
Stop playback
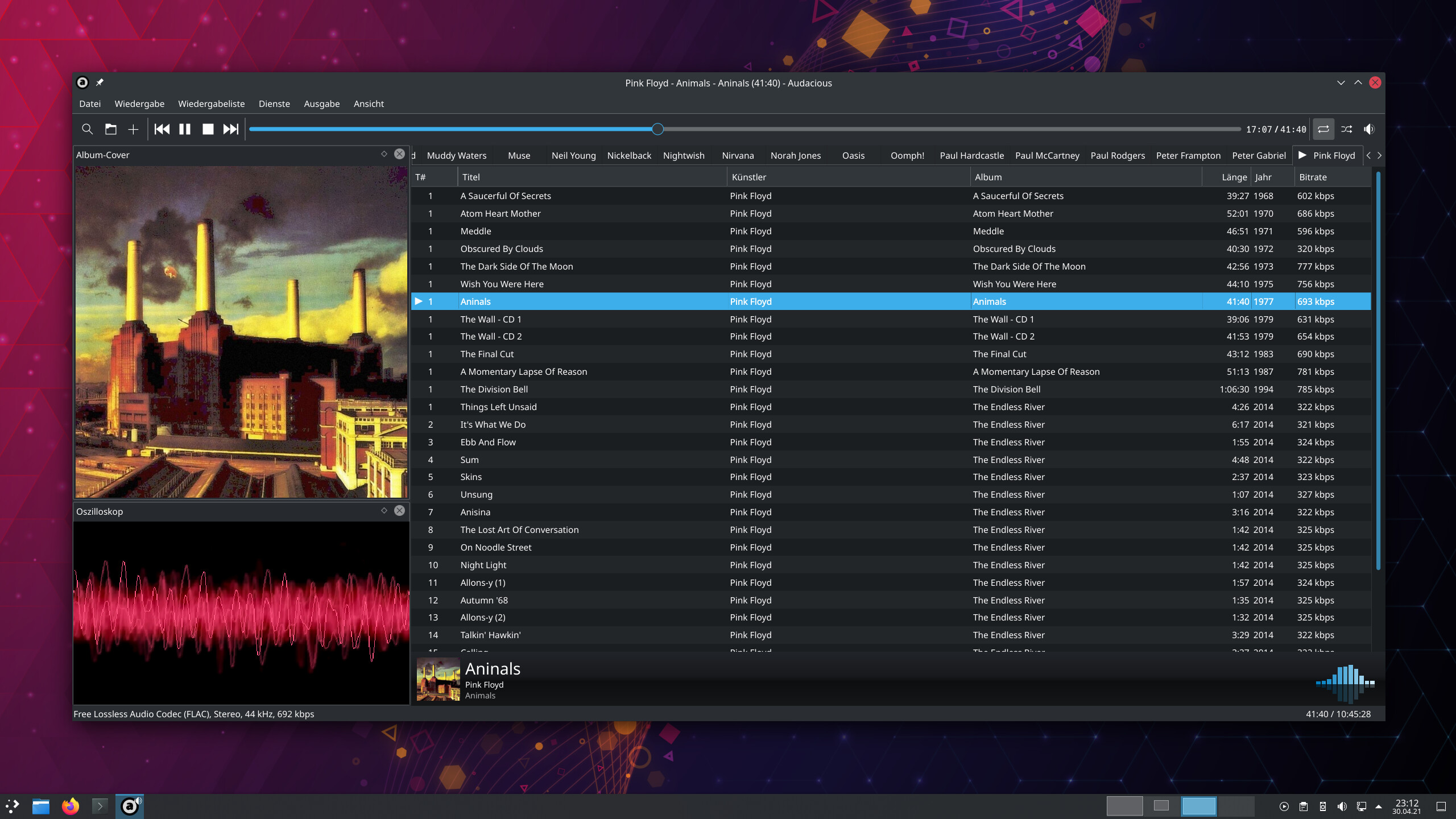click(208, 129)
